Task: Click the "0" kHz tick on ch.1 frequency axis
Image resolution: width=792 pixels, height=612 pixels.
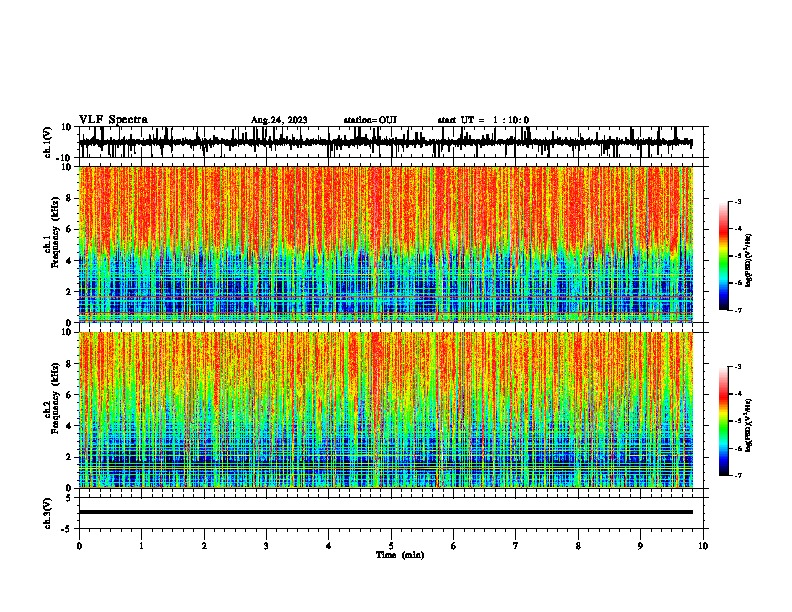Action: coord(69,323)
